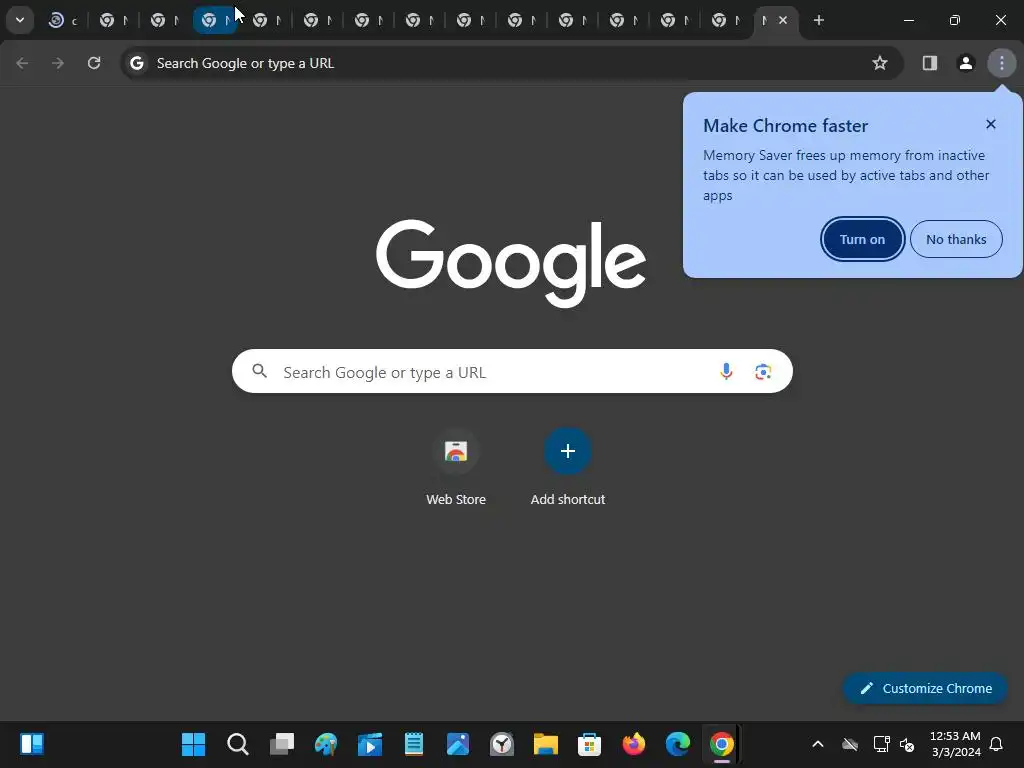Decline Memory Saver with No thanks
1024x768 pixels.
tap(956, 239)
